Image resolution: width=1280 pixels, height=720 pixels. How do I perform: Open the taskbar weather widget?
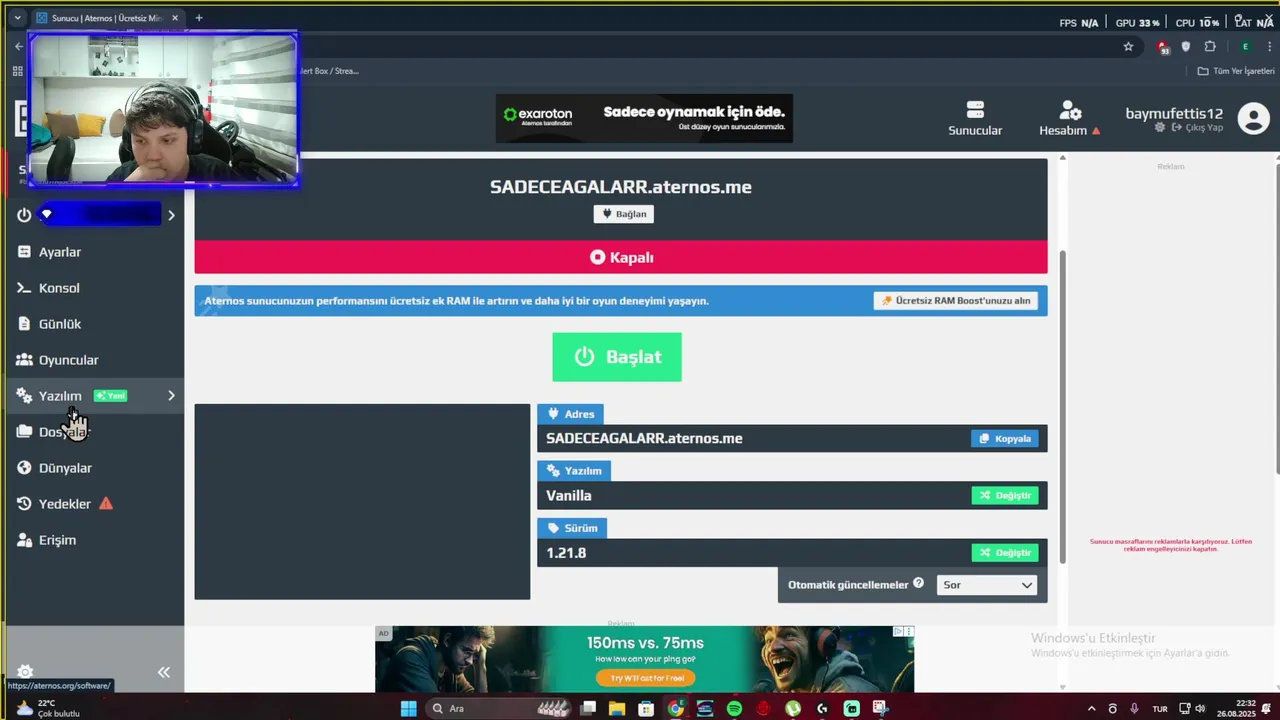[x=47, y=708]
